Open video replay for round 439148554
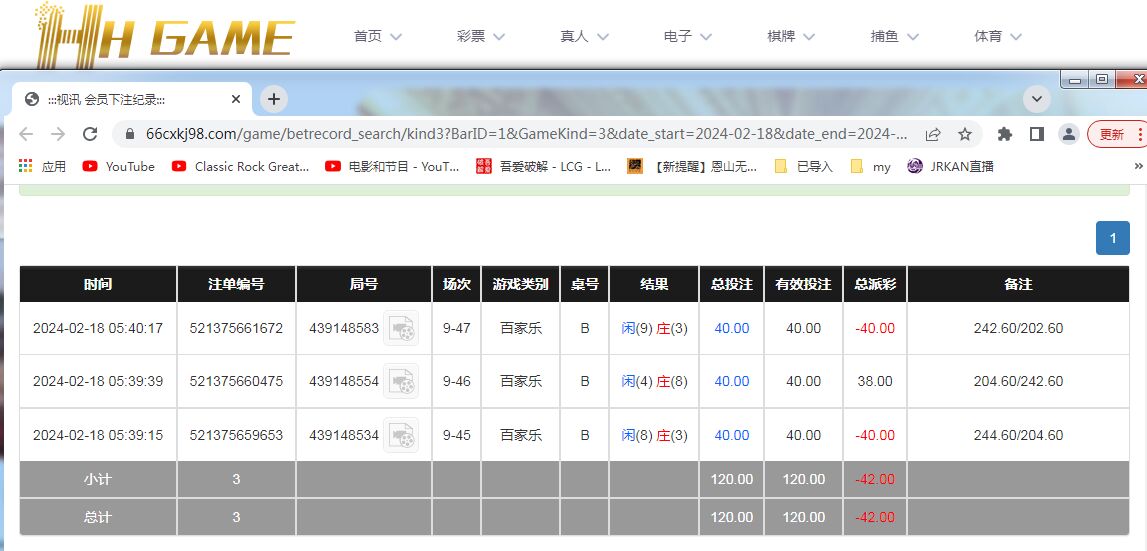Viewport: 1147px width, 551px height. 401,381
